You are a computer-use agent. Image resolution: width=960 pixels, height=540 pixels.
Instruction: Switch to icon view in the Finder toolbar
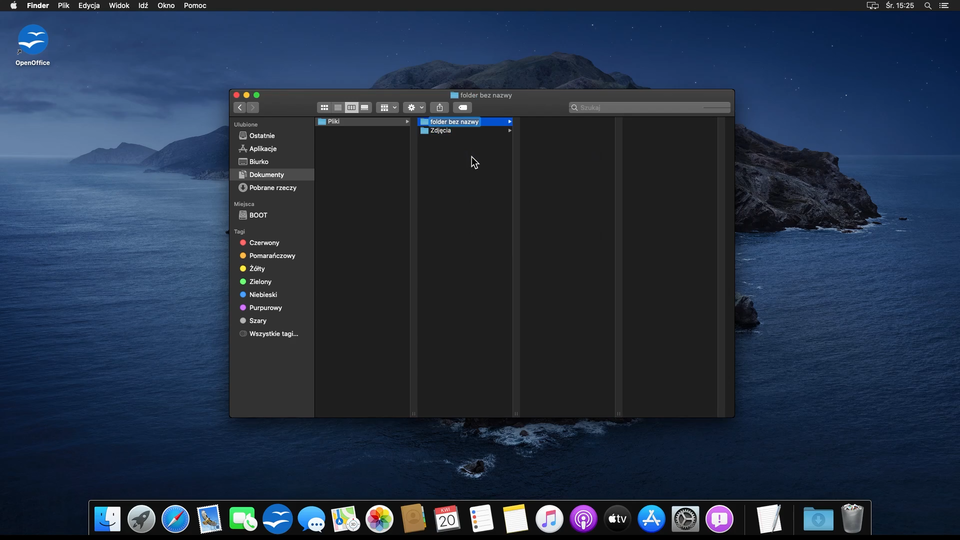324,107
